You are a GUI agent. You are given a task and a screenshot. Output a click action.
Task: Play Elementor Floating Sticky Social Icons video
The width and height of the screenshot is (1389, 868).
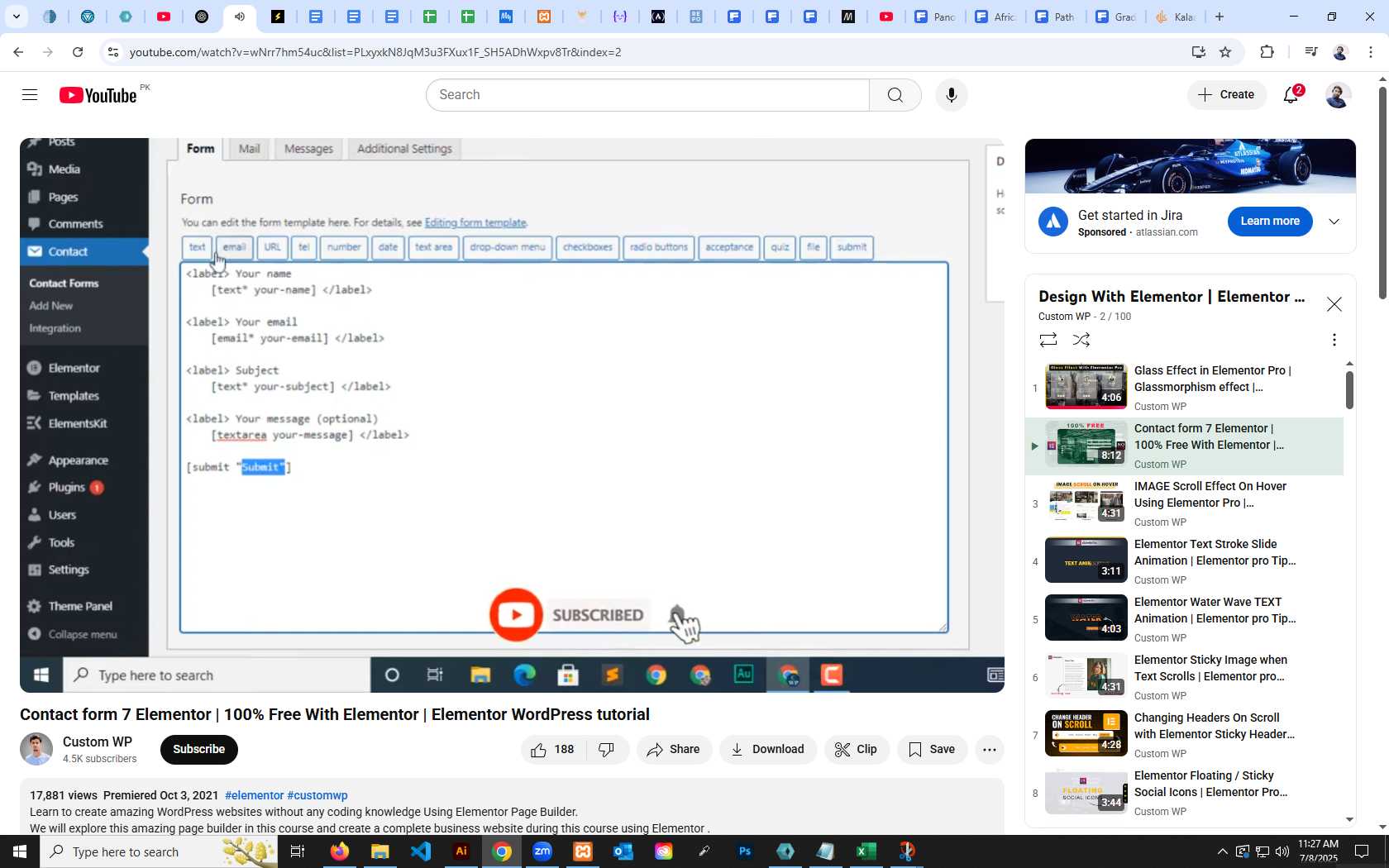(x=1184, y=793)
